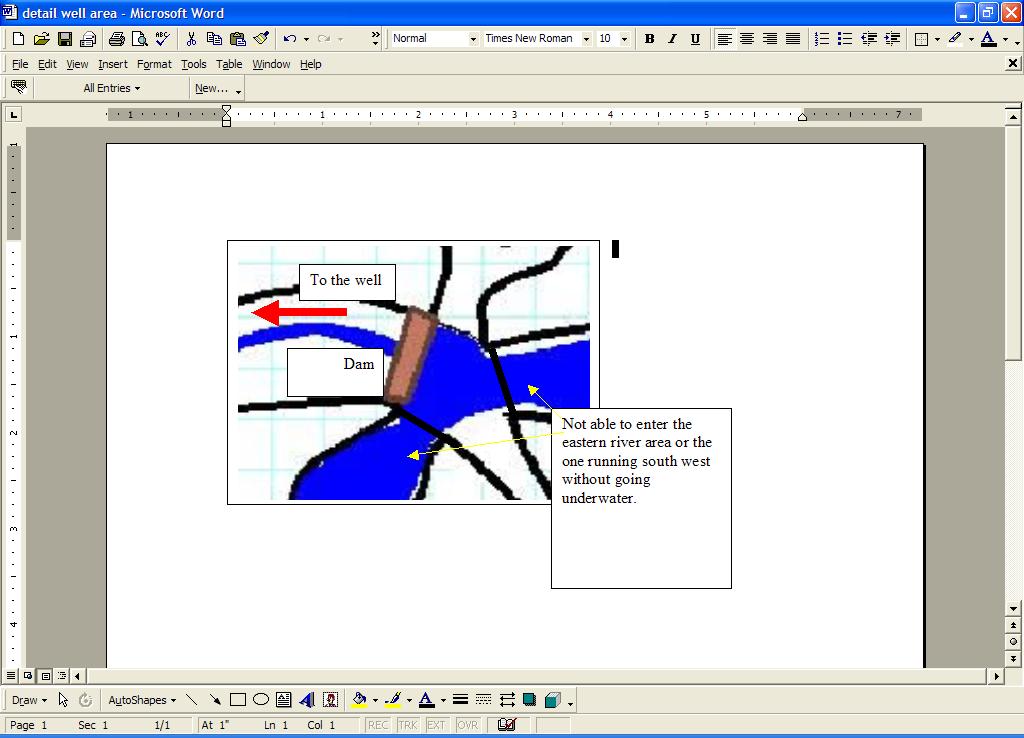Start a numbered list
This screenshot has height=738, width=1024.
click(822, 39)
